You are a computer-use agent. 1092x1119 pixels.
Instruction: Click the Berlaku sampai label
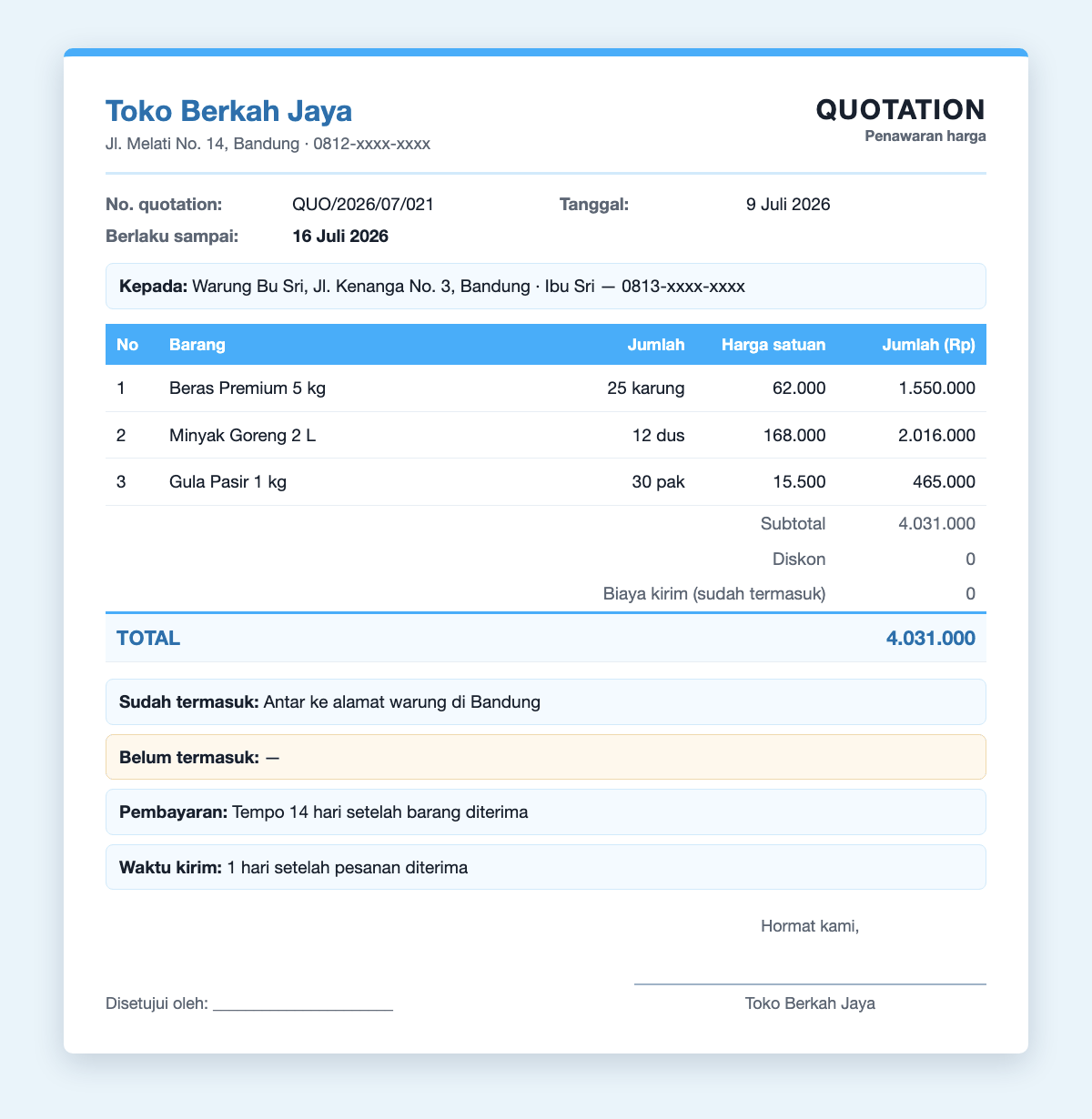172,237
